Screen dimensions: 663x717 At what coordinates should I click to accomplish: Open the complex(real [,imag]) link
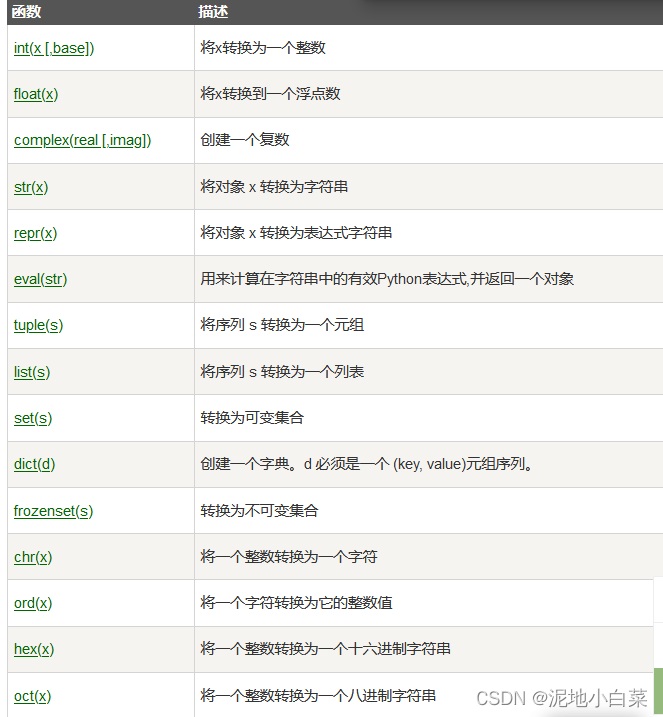[82, 140]
